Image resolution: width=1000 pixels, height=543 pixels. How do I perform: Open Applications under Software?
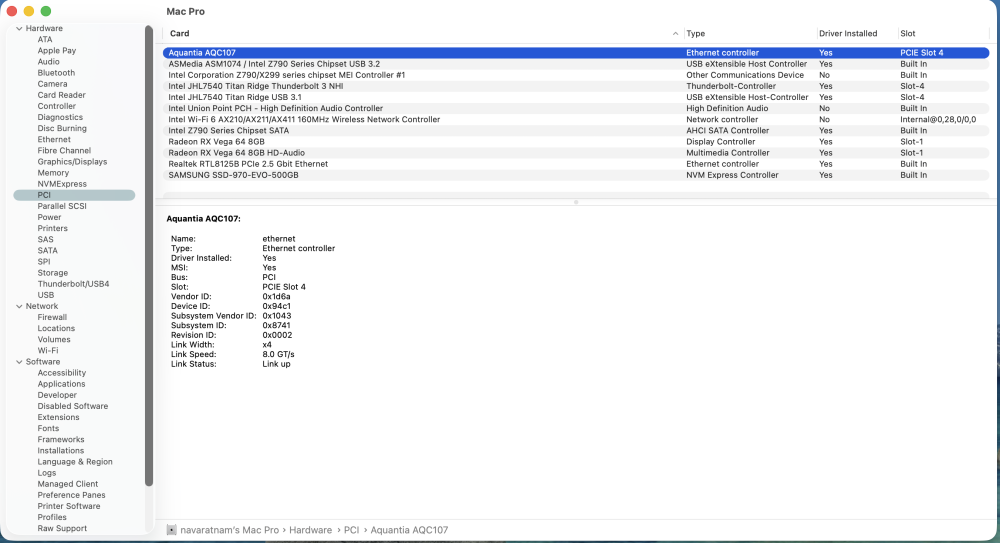pyautogui.click(x=61, y=384)
